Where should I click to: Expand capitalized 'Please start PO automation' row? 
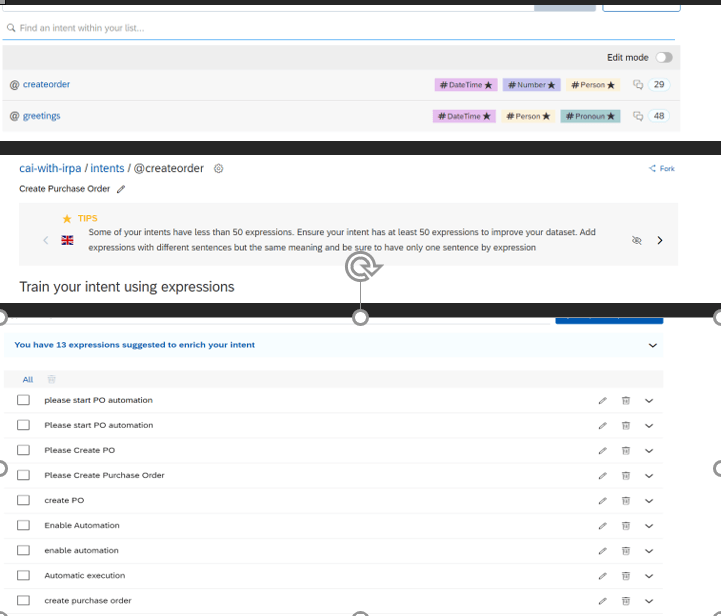pyautogui.click(x=649, y=426)
